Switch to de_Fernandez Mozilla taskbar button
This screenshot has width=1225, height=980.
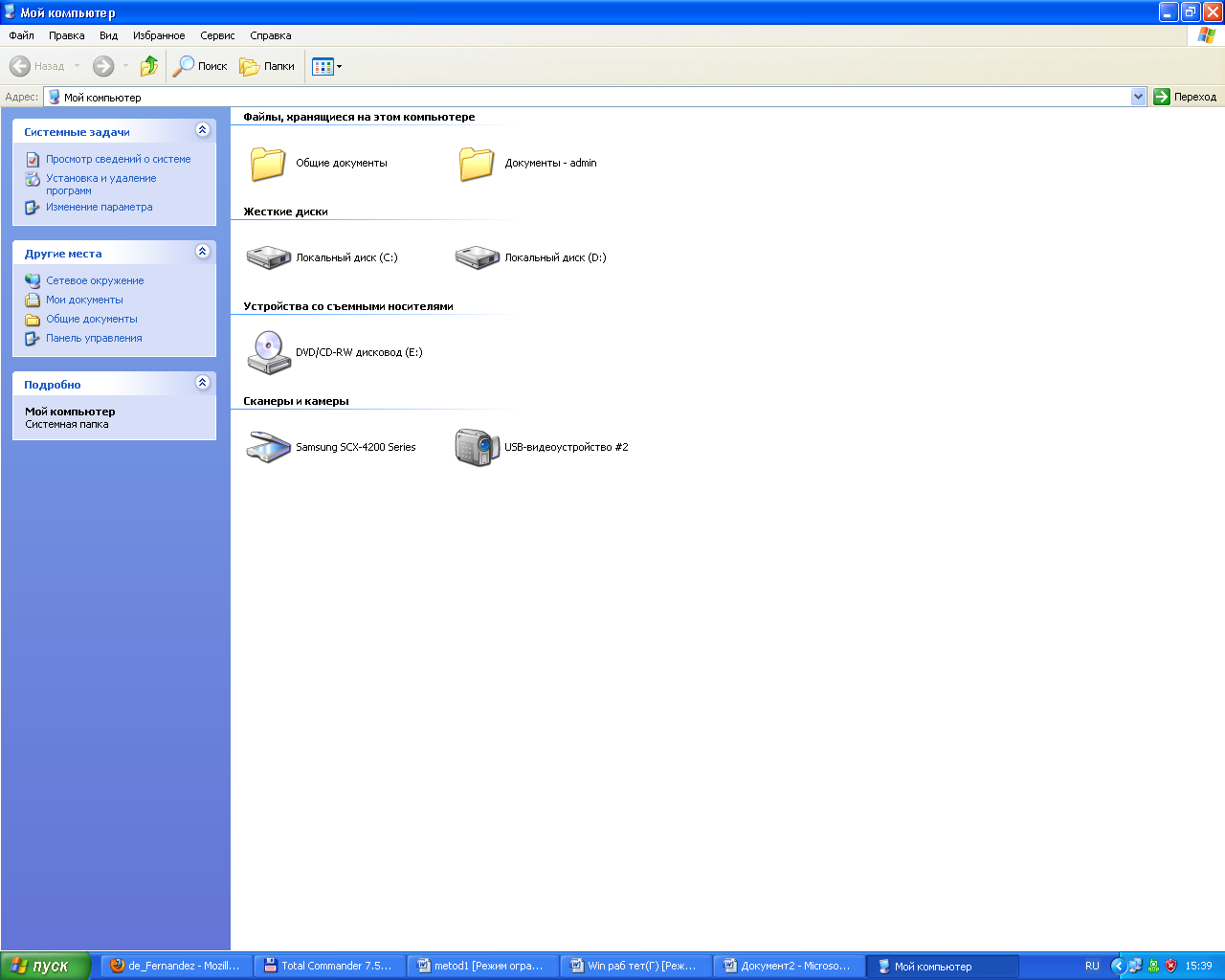pos(177,966)
